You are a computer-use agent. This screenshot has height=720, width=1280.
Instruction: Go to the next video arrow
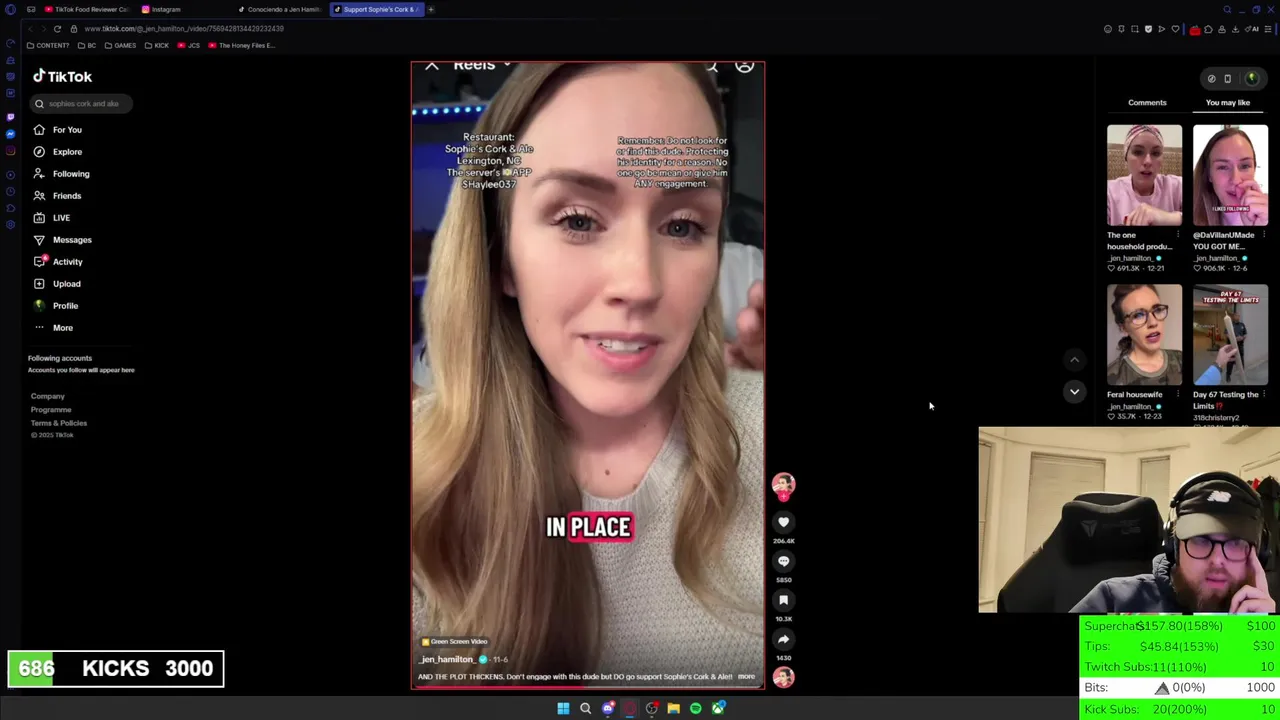click(1074, 392)
